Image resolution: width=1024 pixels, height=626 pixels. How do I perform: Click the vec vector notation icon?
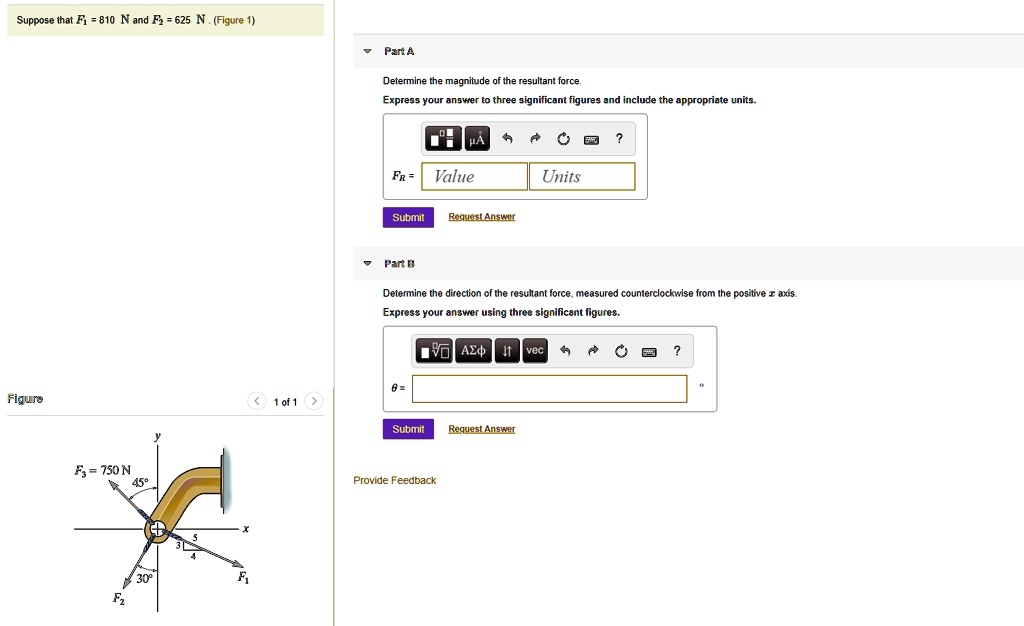click(535, 351)
